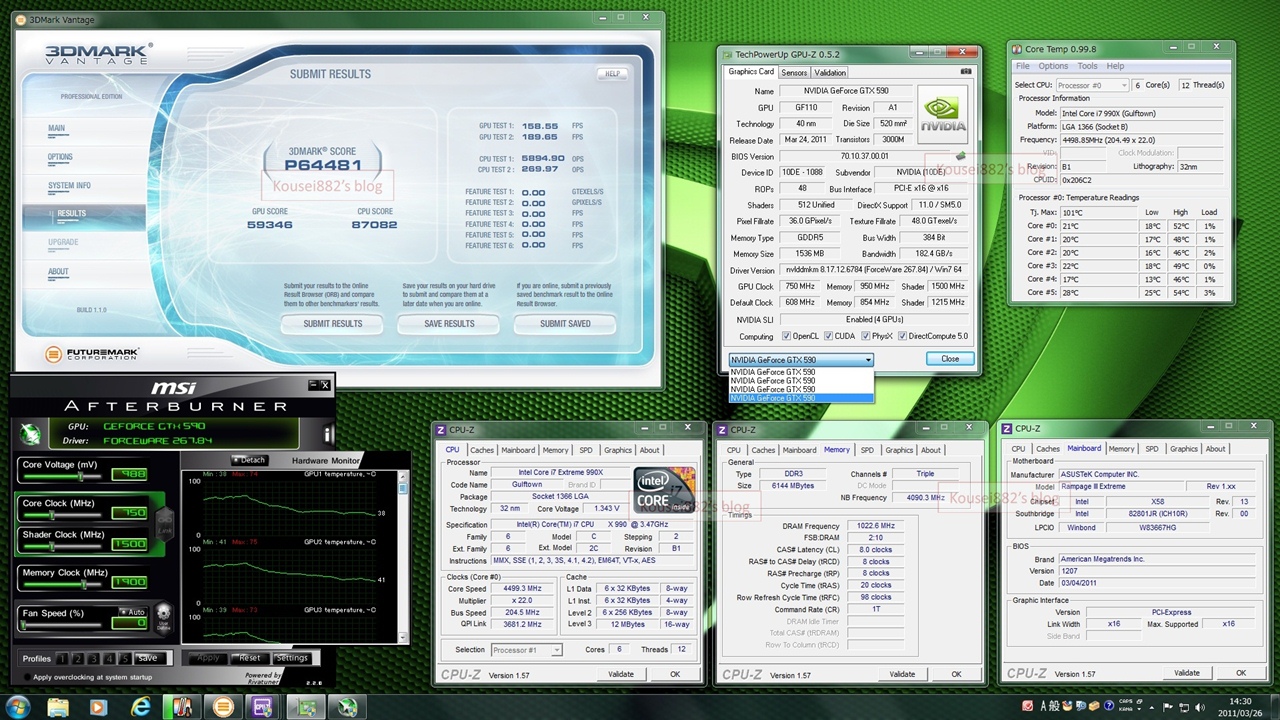Toggle the Auto fan speed button
Viewport: 1280px width, 720px height.
(x=132, y=611)
